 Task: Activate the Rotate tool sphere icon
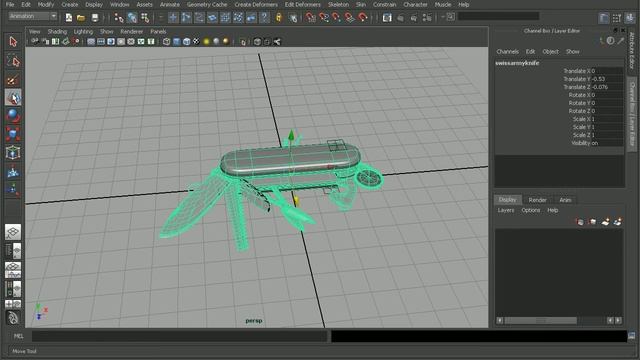click(x=13, y=116)
